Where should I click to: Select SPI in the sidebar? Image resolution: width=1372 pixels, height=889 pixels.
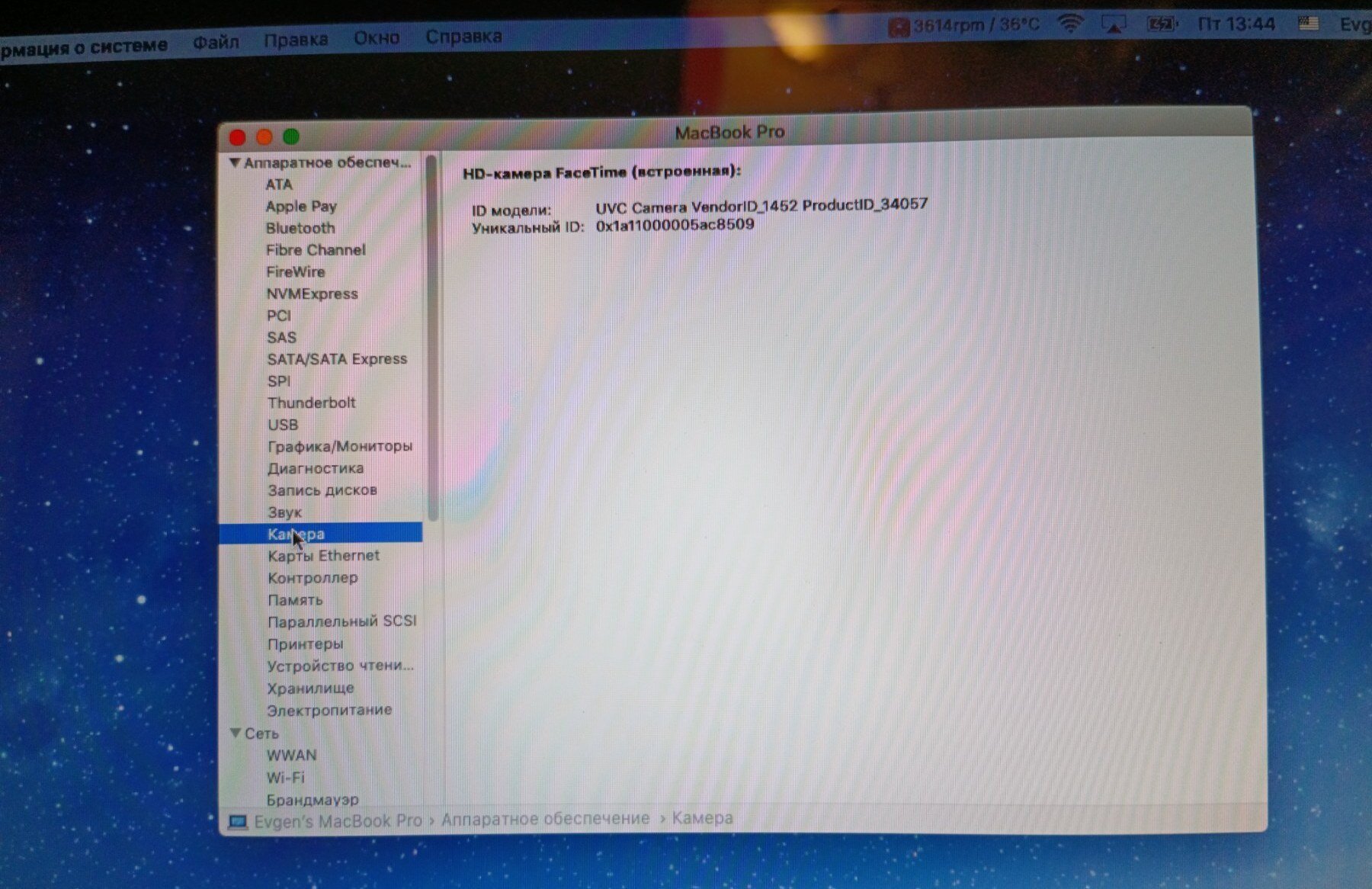[x=278, y=380]
